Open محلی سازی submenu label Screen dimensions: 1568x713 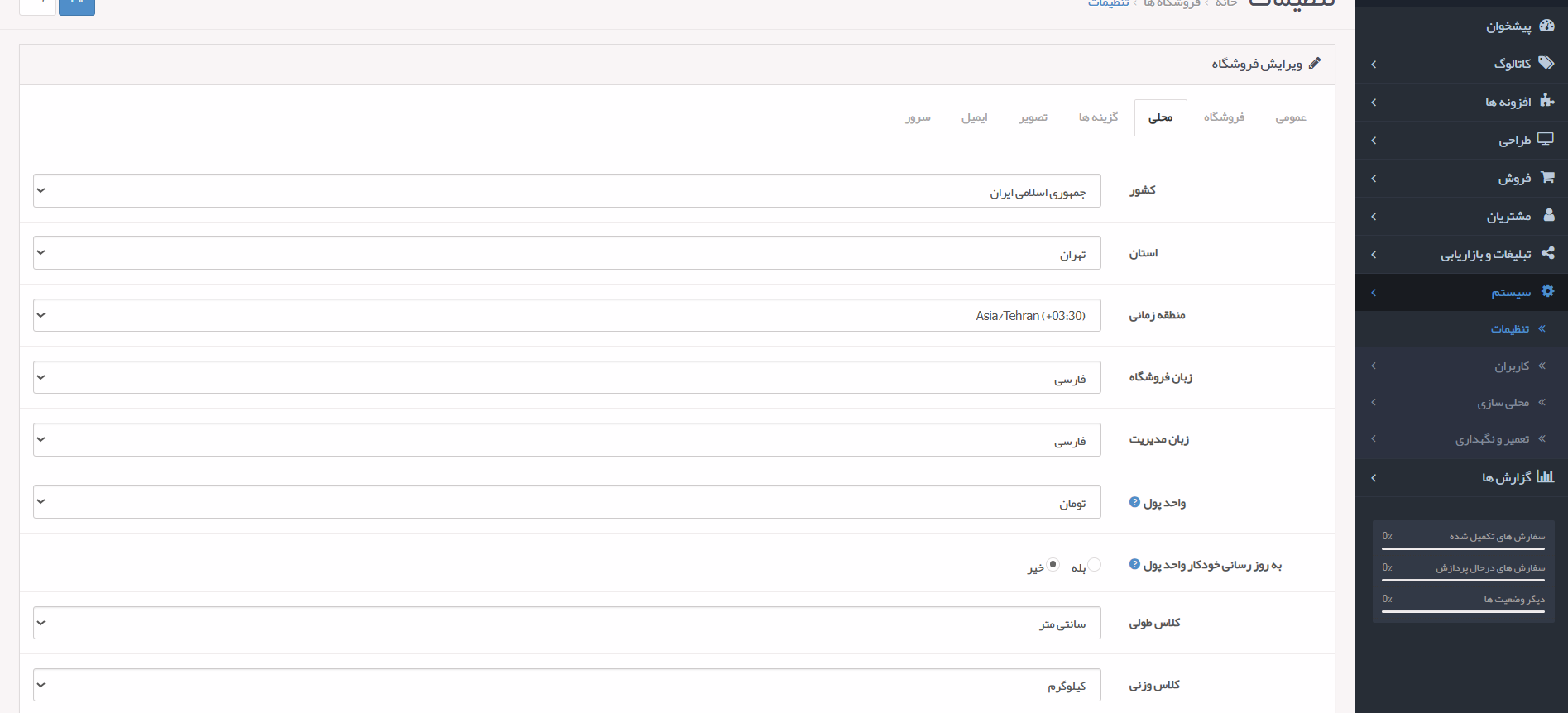click(1503, 403)
